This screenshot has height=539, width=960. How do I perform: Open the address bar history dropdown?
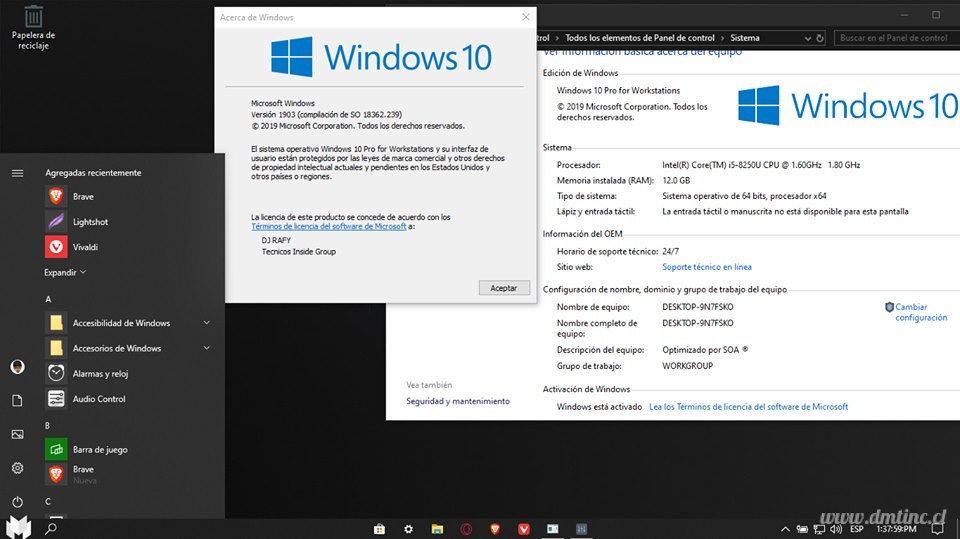(x=808, y=38)
